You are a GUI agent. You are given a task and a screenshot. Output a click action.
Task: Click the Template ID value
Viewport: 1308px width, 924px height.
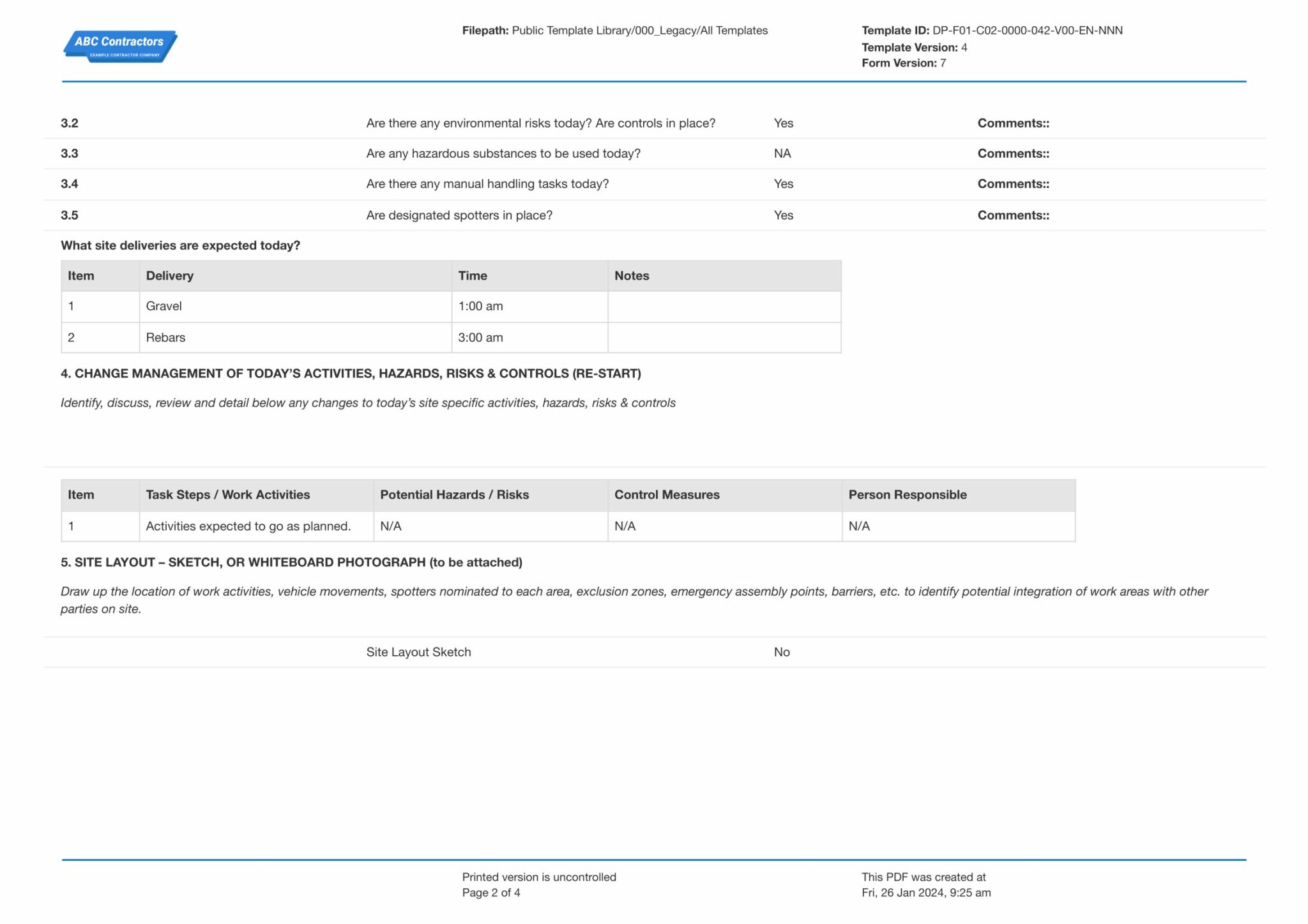tap(1026, 31)
